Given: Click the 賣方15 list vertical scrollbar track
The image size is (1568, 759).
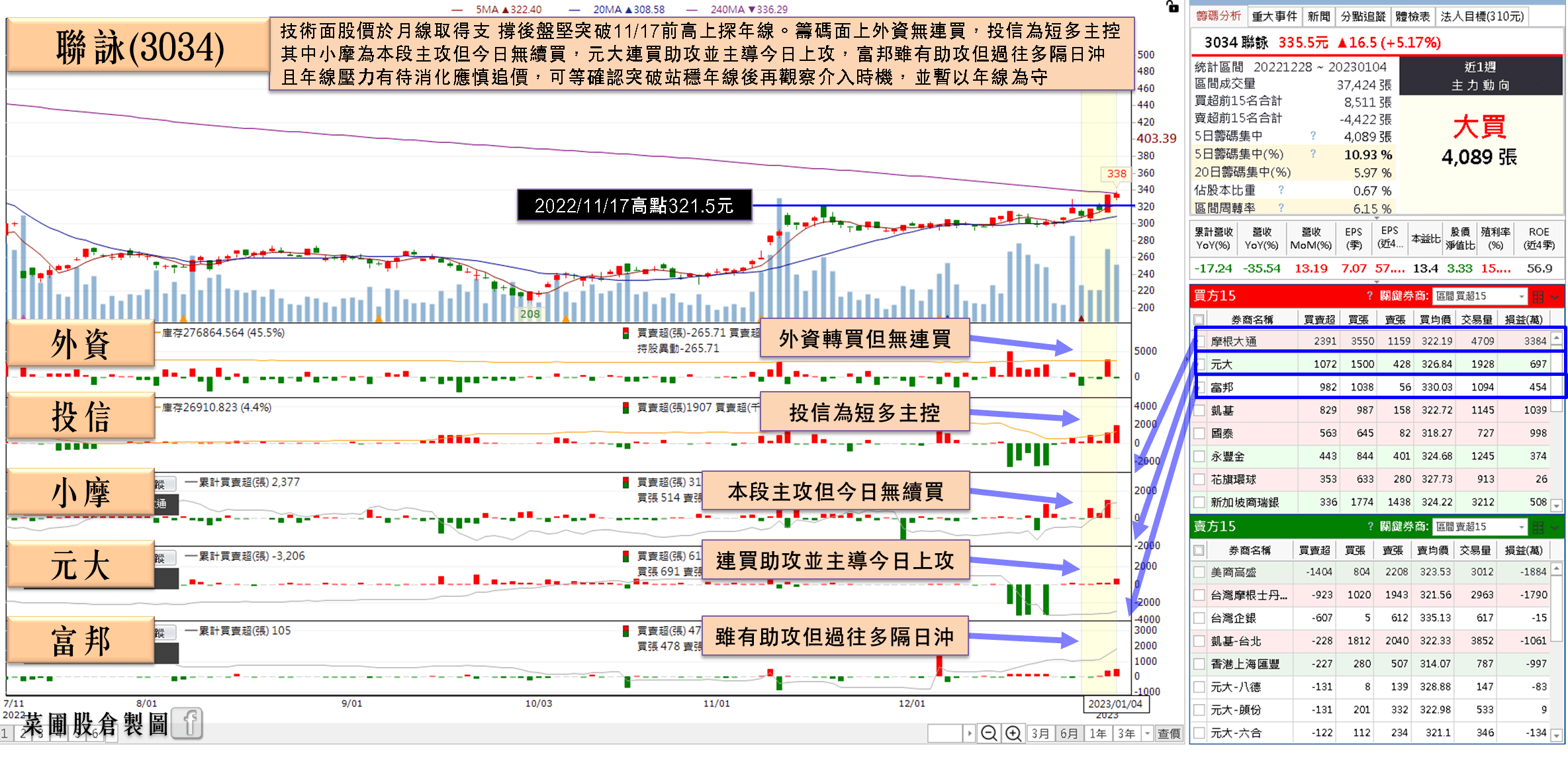Looking at the screenshot, I should pyautogui.click(x=1556, y=652).
